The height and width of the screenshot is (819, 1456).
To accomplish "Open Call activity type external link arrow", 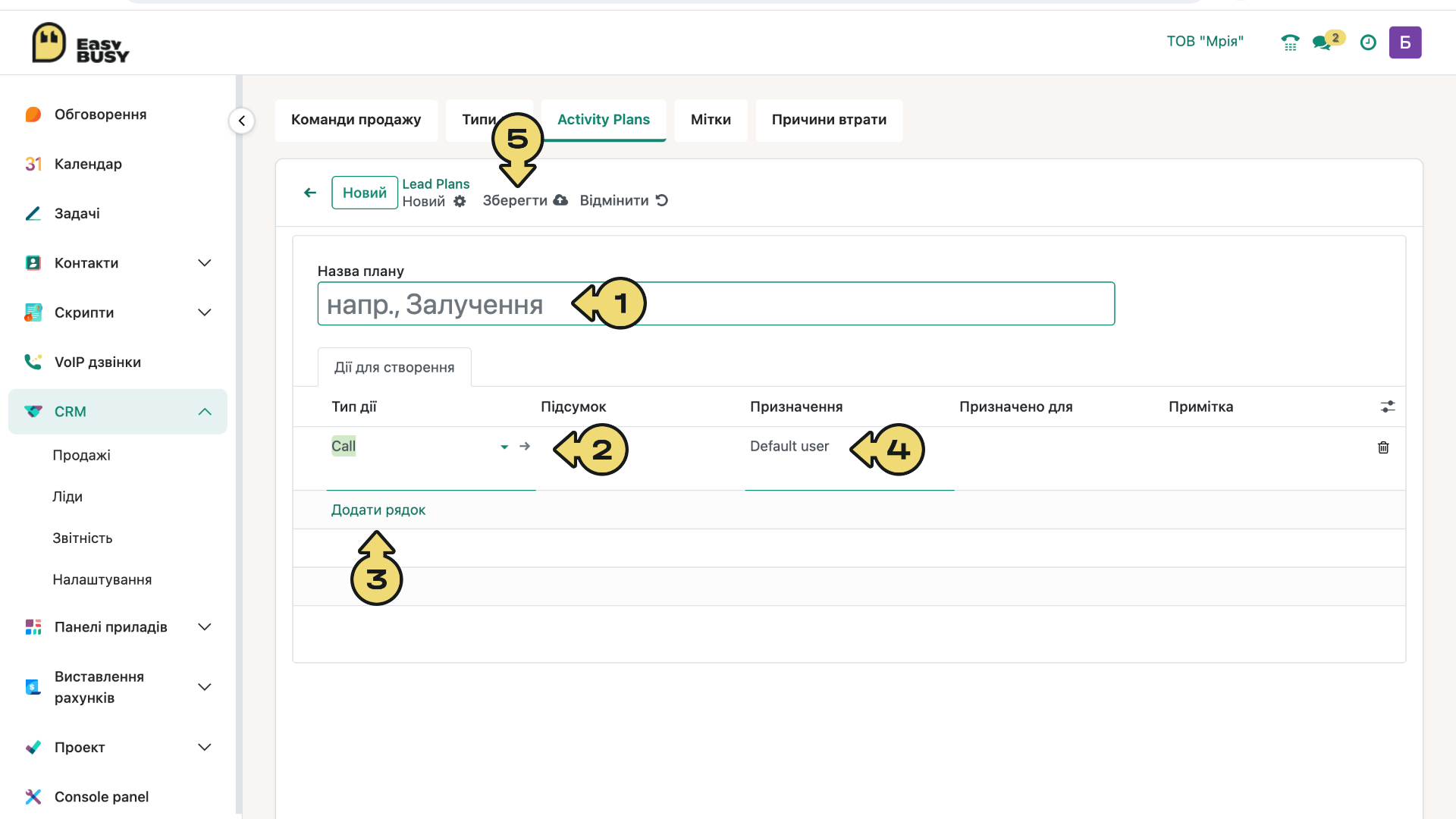I will (x=525, y=447).
